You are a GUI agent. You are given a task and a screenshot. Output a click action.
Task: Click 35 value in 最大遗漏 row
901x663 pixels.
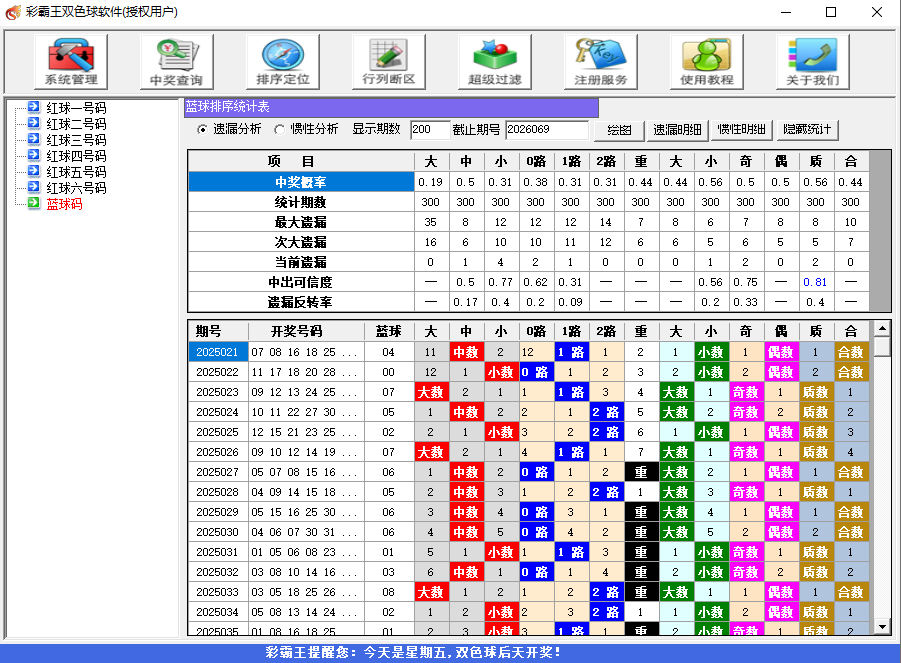(430, 222)
